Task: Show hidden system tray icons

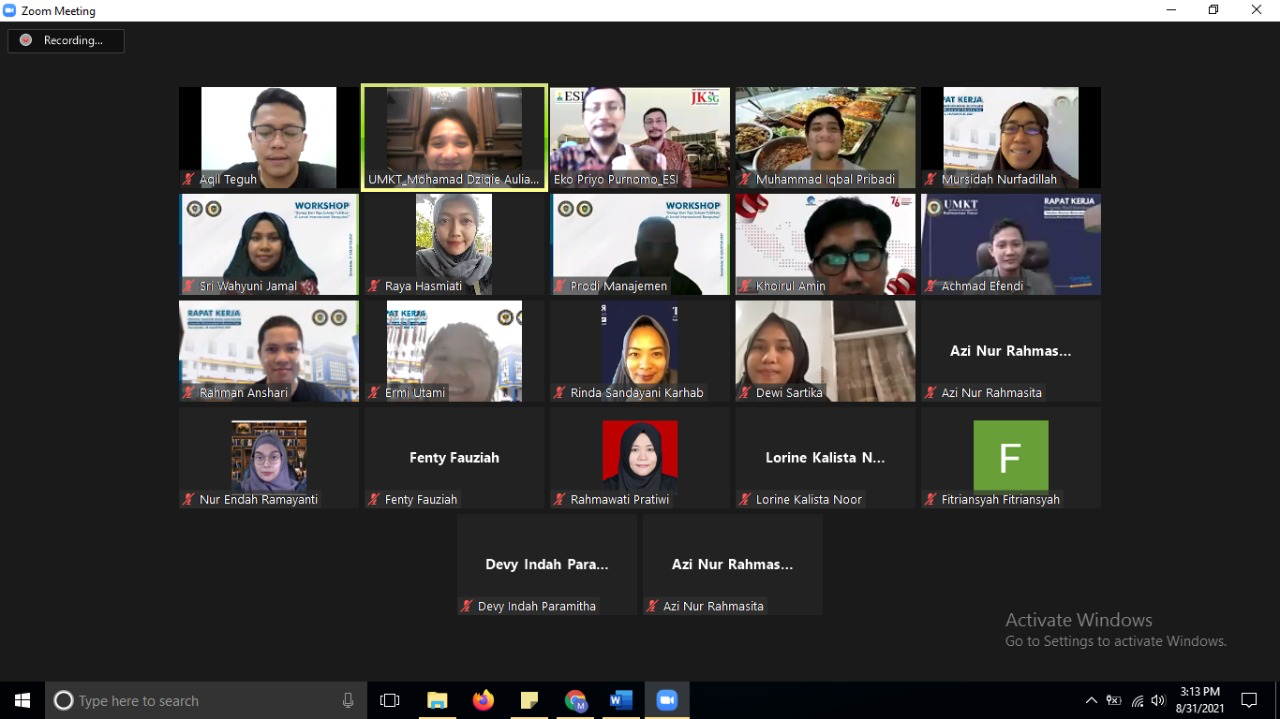Action: [1091, 700]
